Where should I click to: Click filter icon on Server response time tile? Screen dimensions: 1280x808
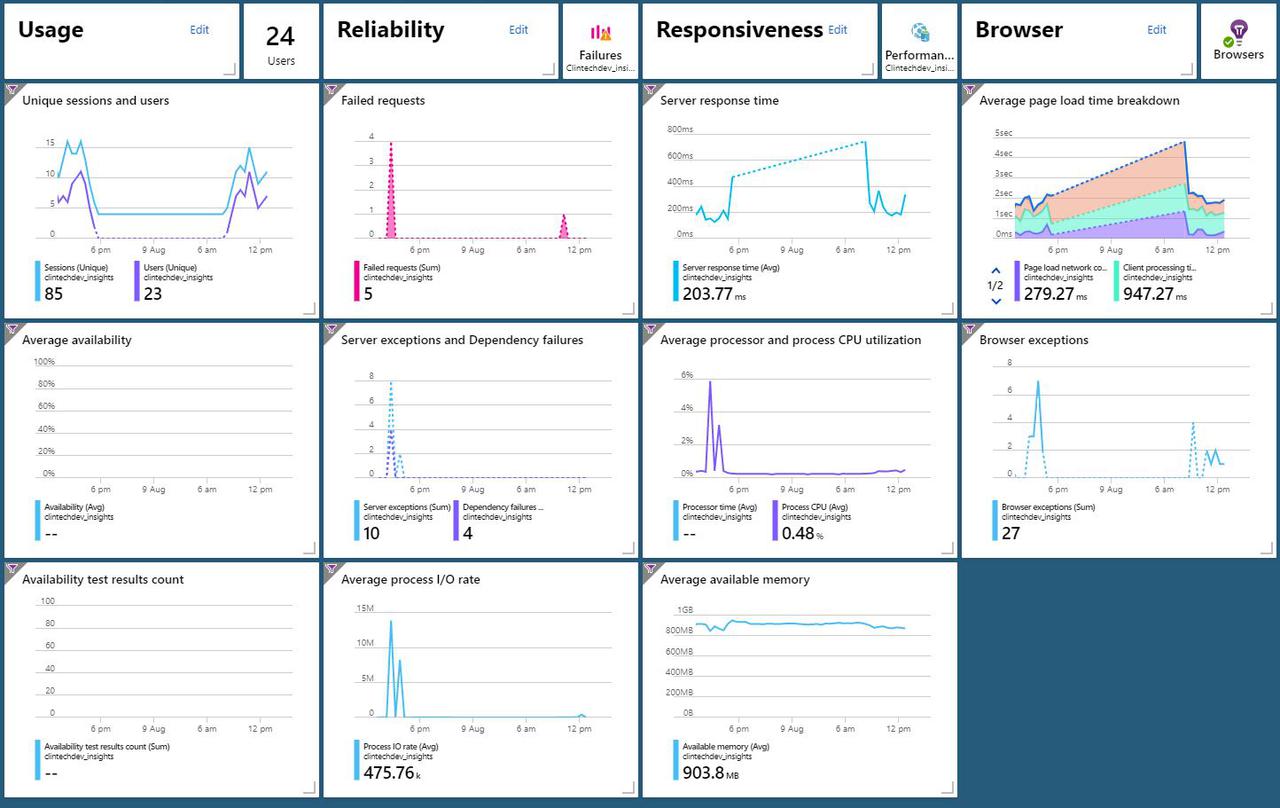click(649, 90)
